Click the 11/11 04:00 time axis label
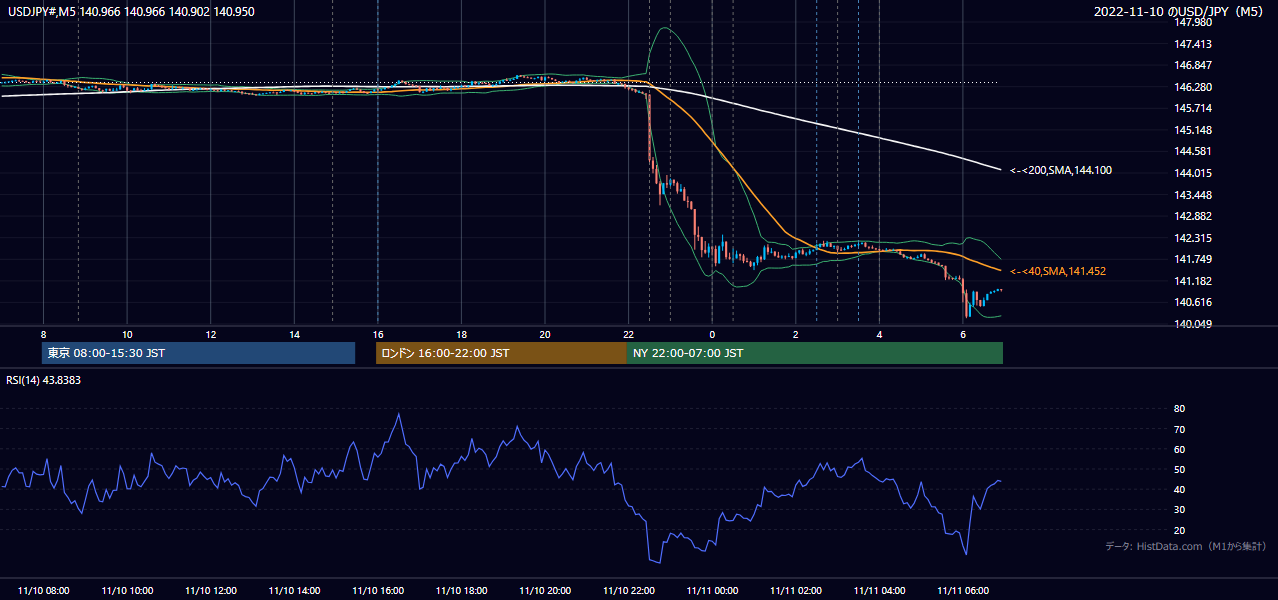Screen dimensions: 1278x600 [879, 591]
